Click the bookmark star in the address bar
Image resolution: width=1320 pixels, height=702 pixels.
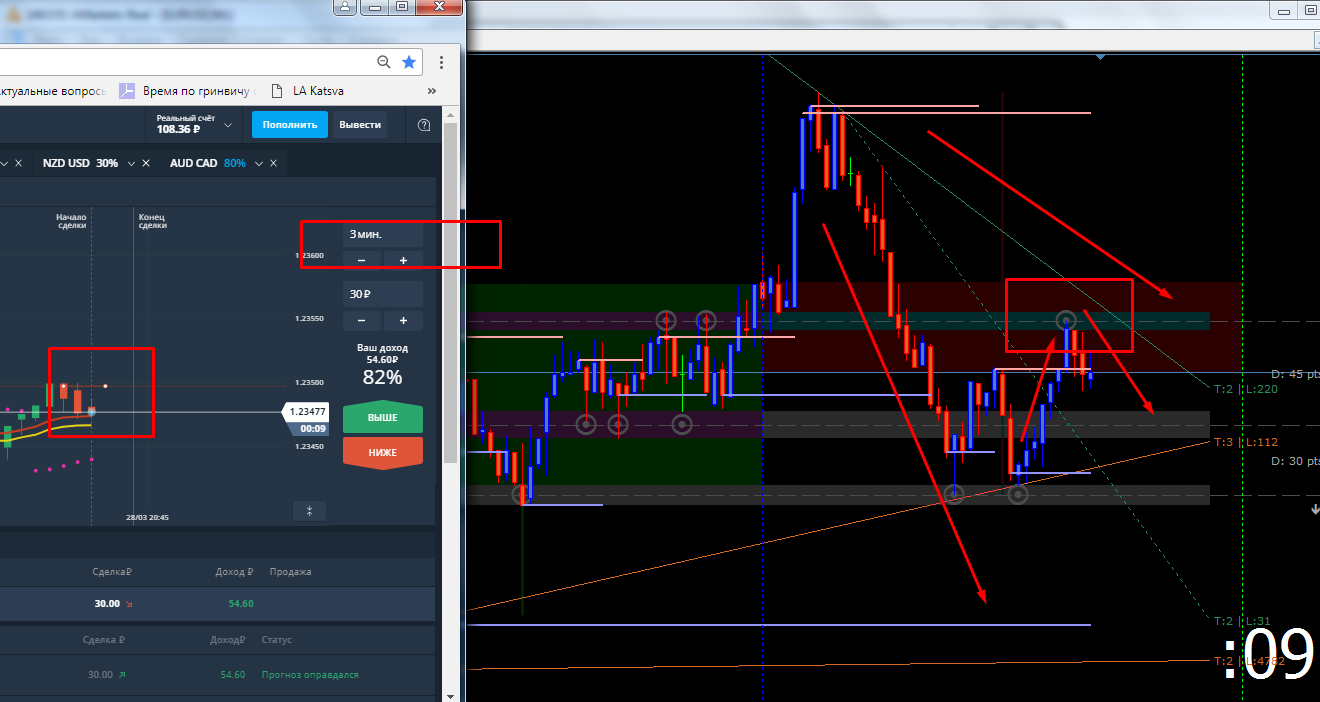[x=409, y=62]
